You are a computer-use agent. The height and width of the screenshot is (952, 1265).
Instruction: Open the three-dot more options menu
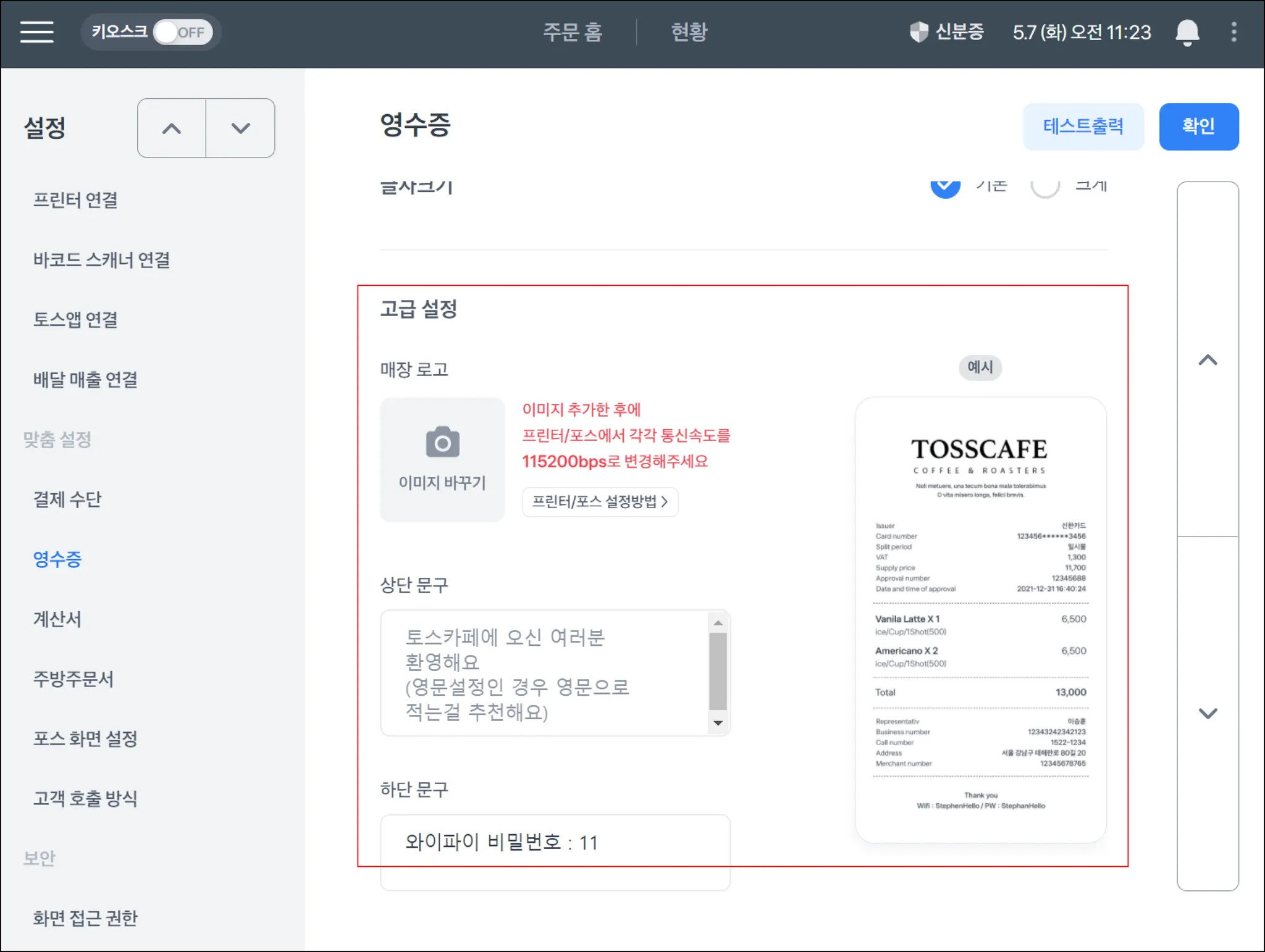tap(1233, 32)
